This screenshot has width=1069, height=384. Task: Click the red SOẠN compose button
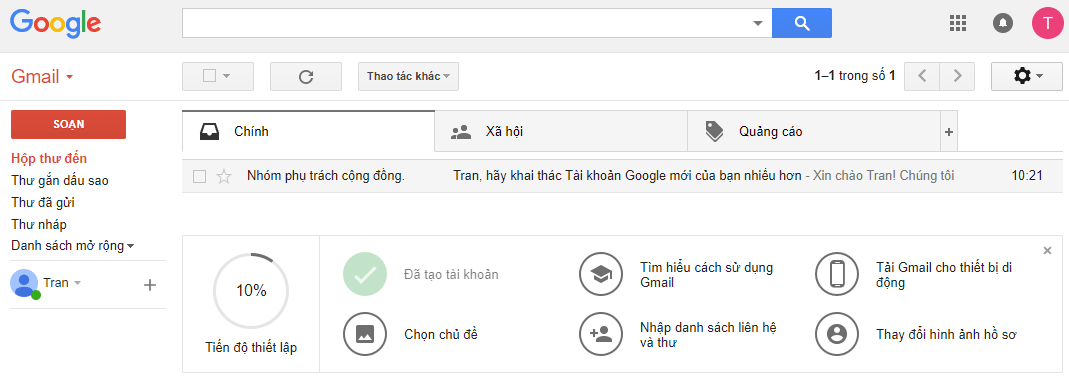(x=68, y=124)
